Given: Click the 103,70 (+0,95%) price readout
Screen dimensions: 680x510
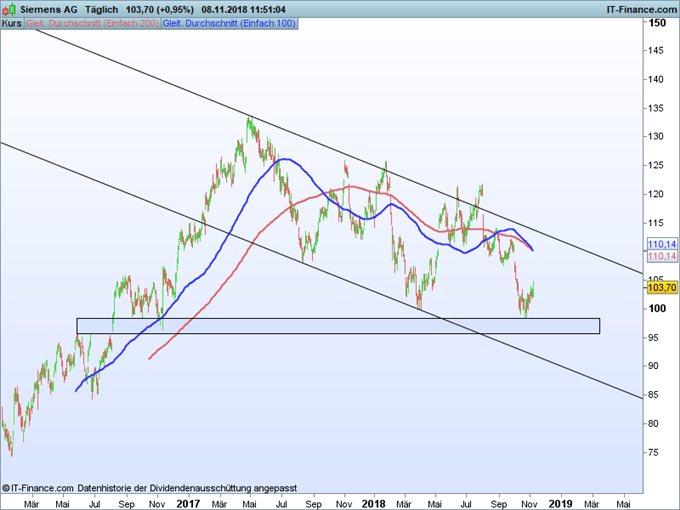Looking at the screenshot, I should [x=160, y=9].
